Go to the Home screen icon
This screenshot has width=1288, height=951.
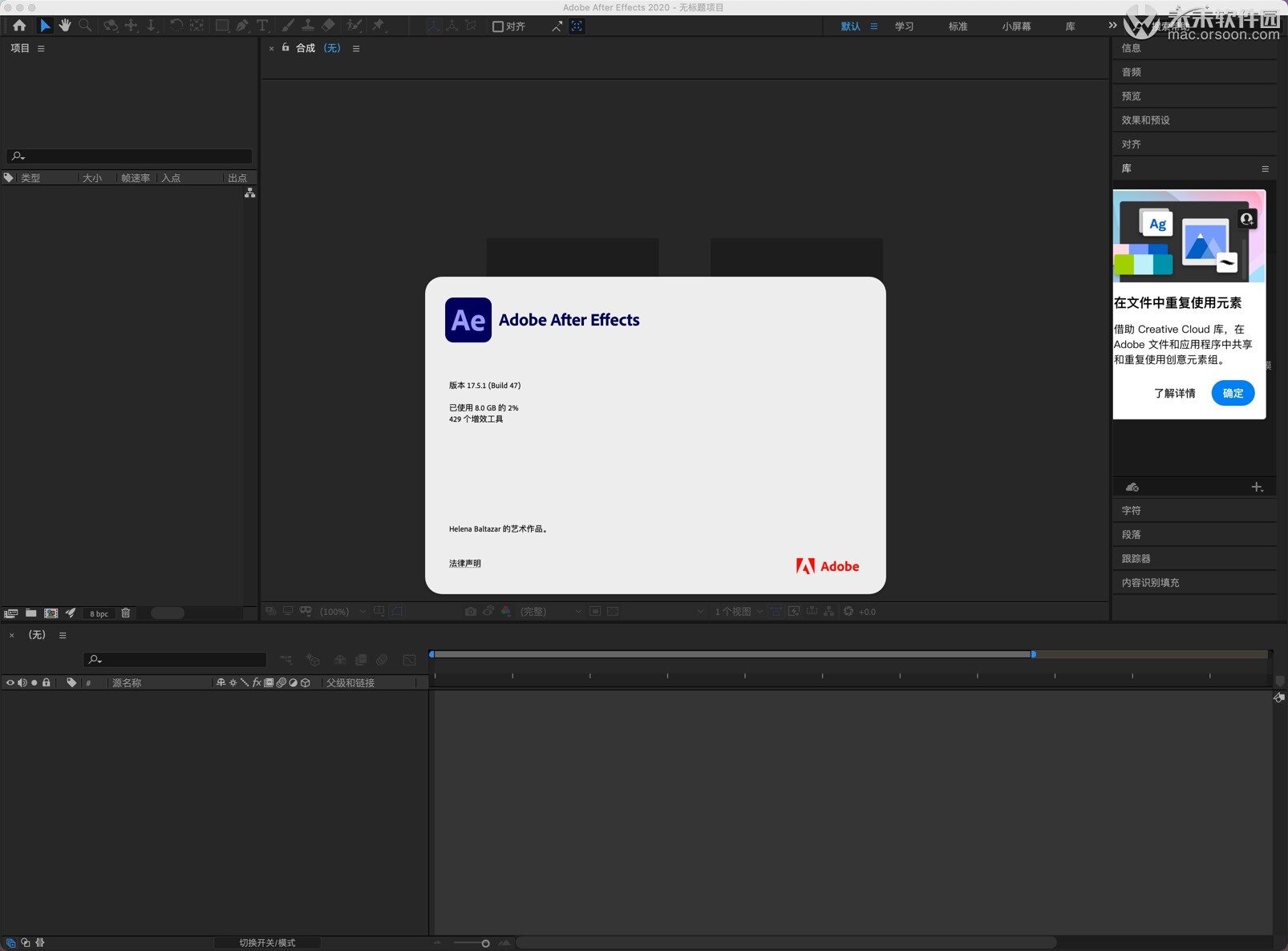[x=19, y=26]
